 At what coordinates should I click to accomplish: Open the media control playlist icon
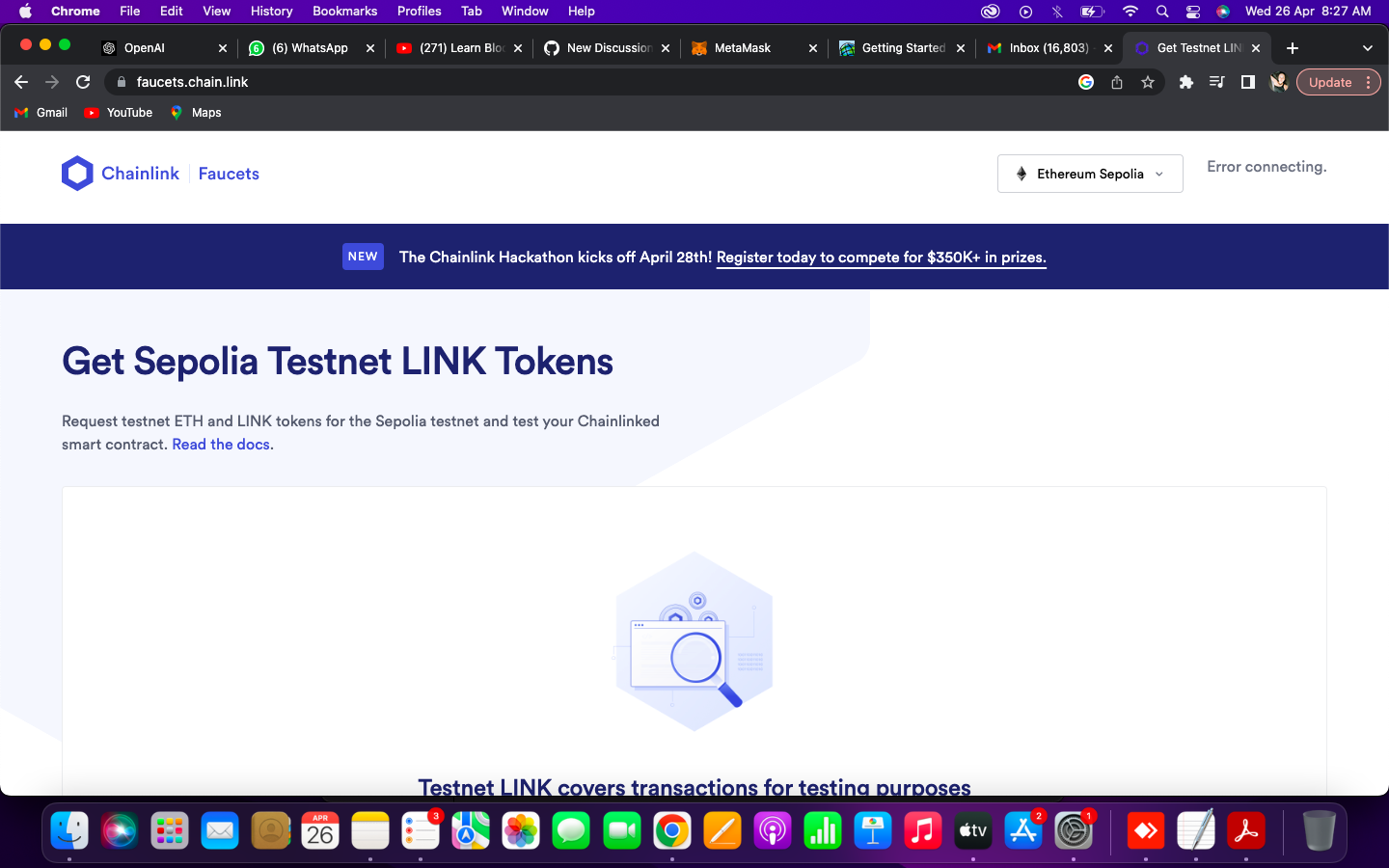point(1217,82)
